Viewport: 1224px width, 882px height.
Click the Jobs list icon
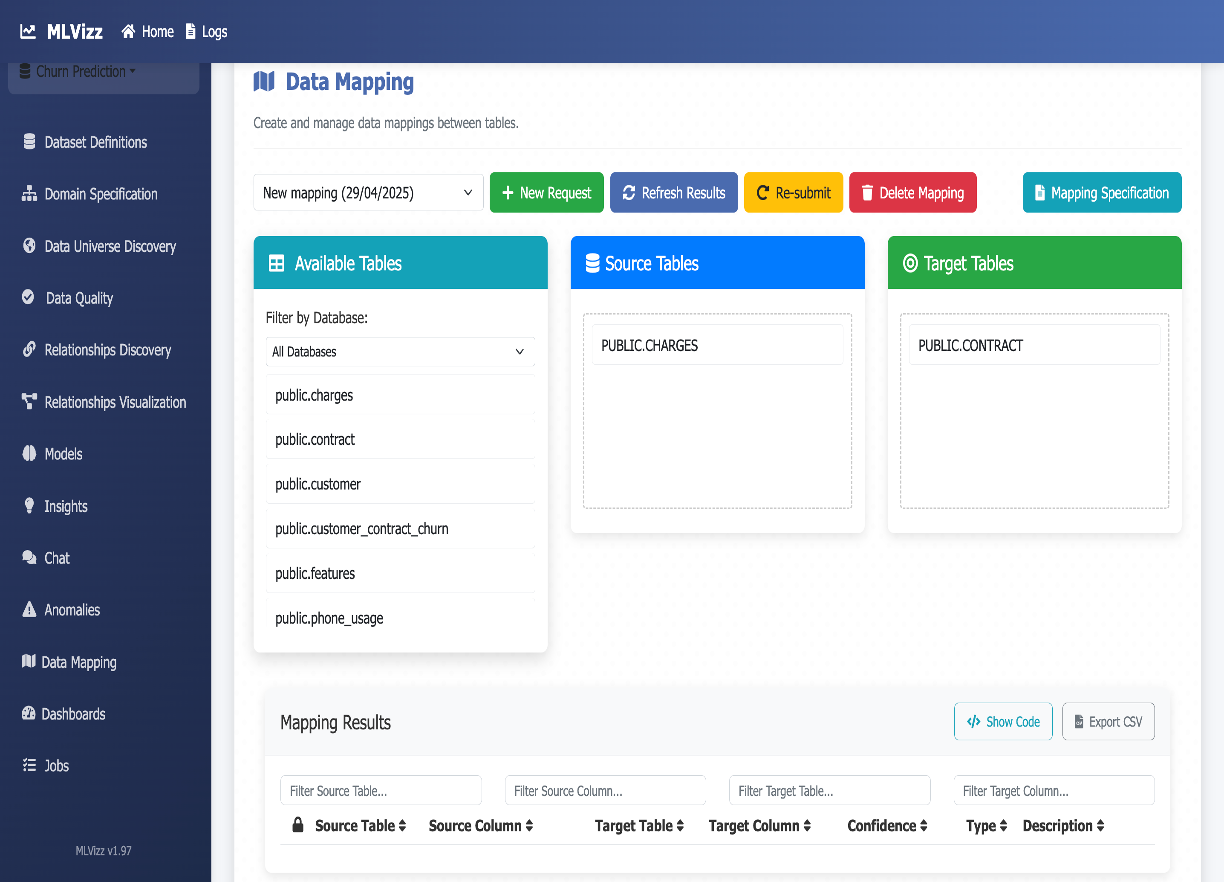pos(28,766)
